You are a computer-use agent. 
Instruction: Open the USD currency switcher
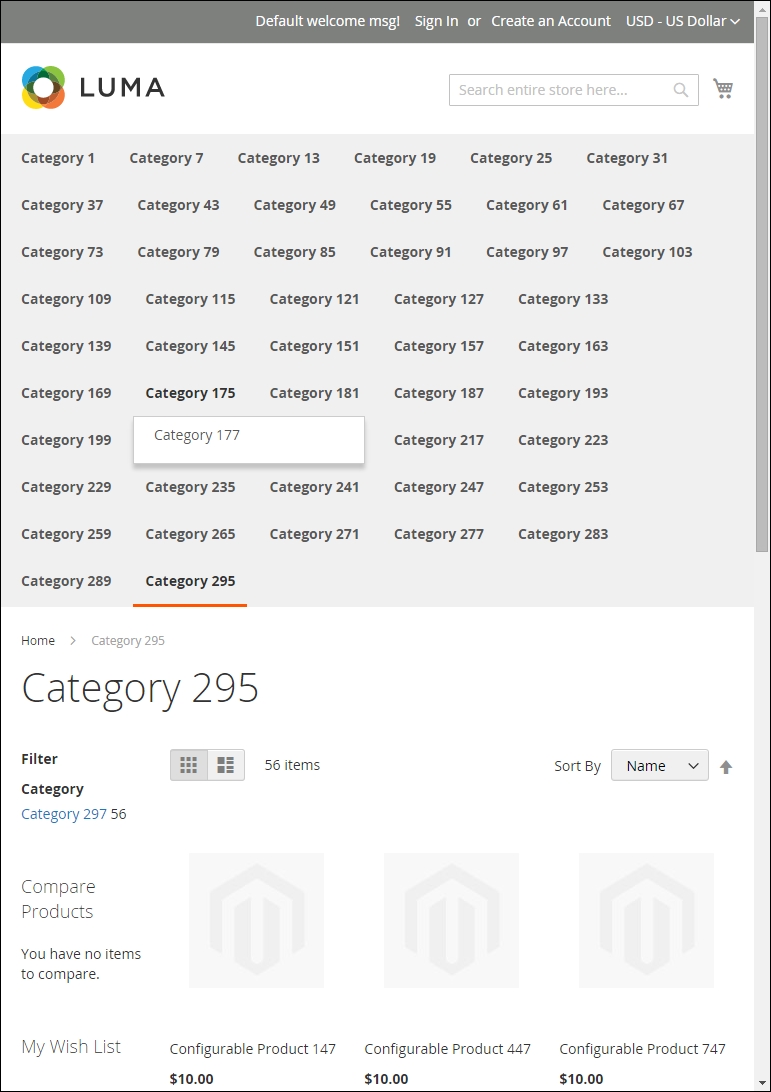tap(683, 21)
